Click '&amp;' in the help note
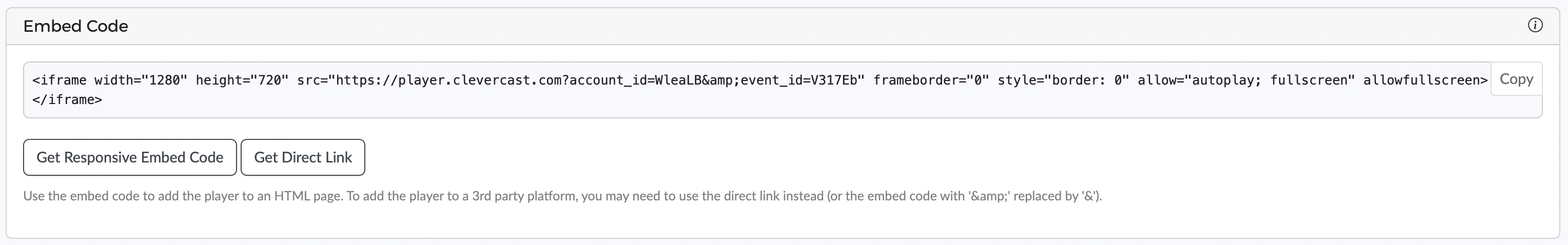 click(x=988, y=196)
